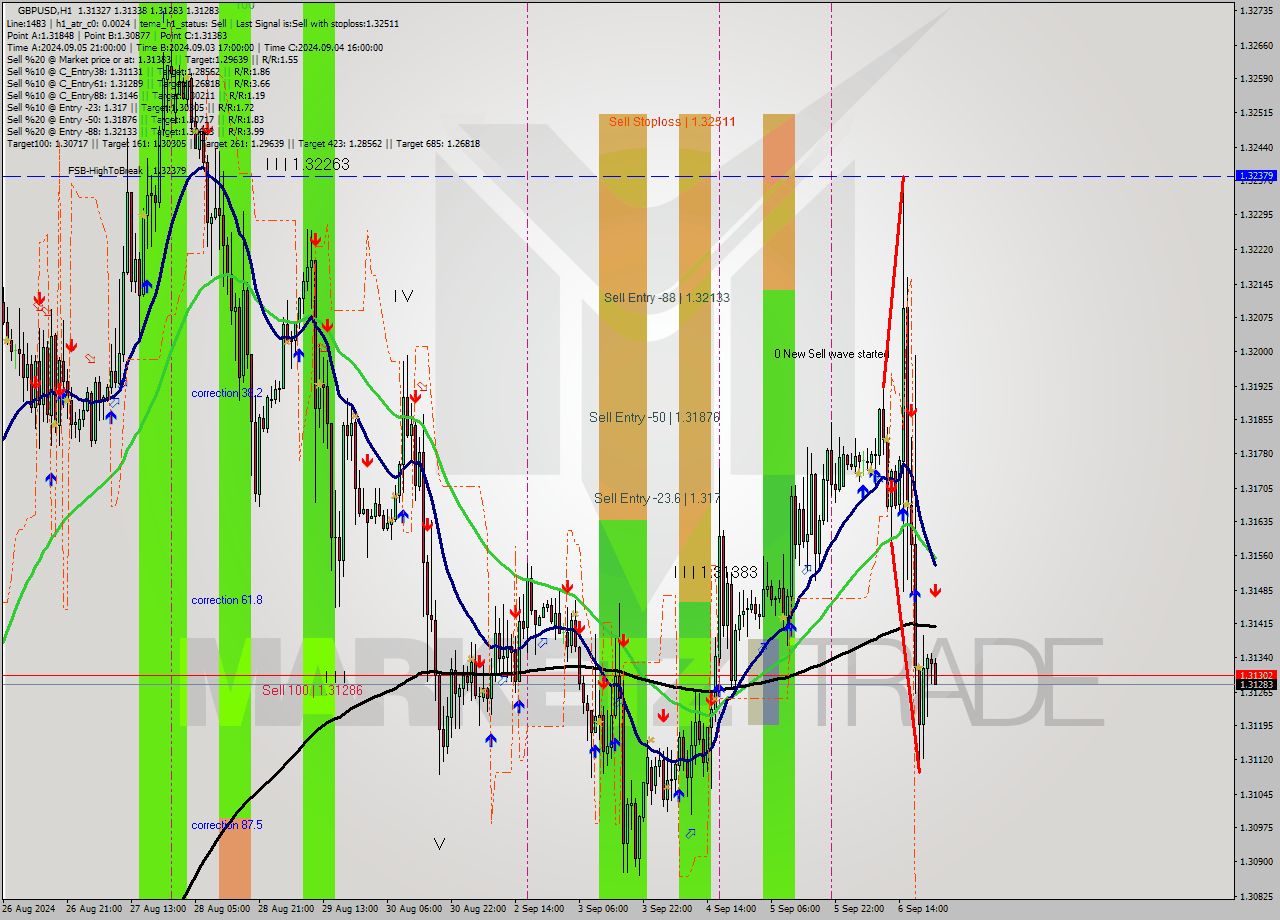Click the 'Sell %20 @ Entry -88' info line
Viewport: 1280px width, 920px height.
coord(135,131)
